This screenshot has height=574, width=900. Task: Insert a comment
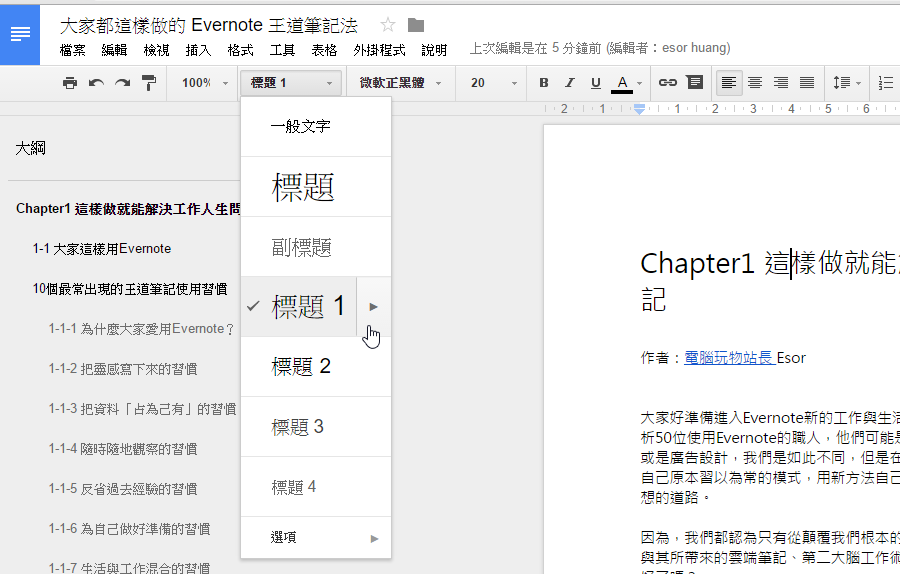(695, 83)
